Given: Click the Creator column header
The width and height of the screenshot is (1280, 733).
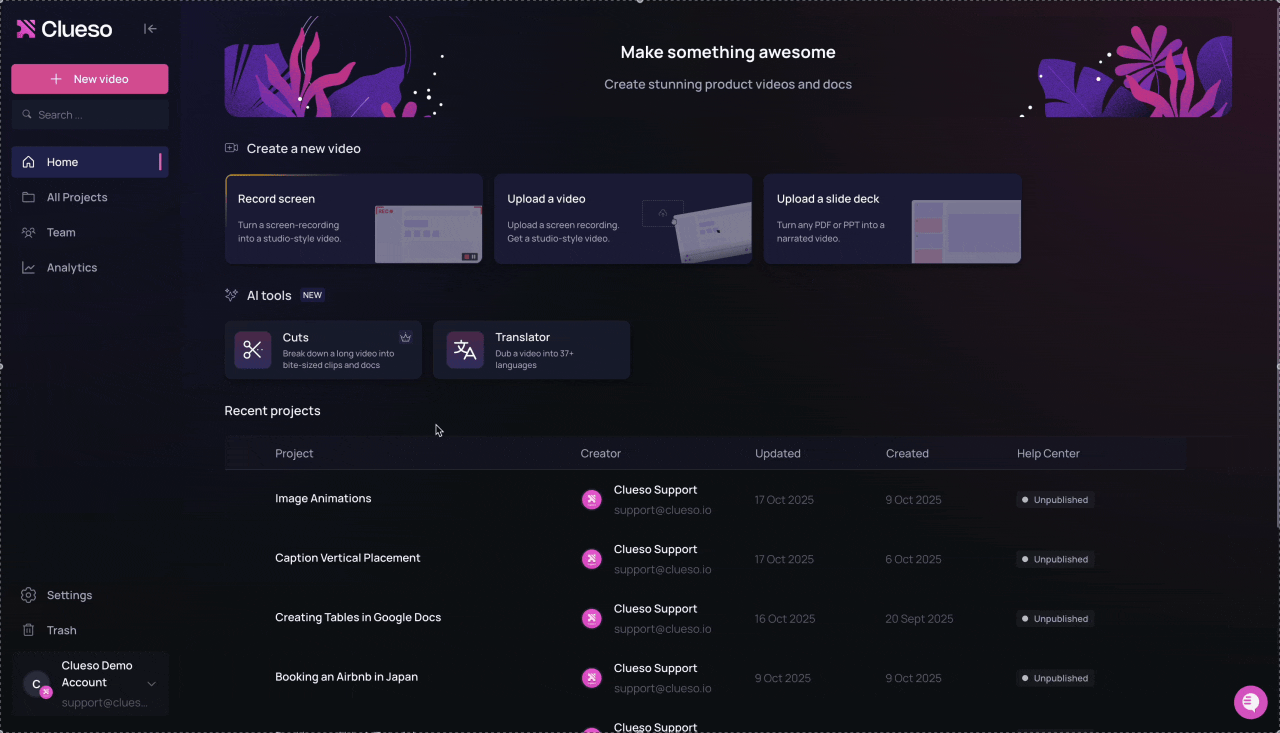Looking at the screenshot, I should tap(601, 454).
